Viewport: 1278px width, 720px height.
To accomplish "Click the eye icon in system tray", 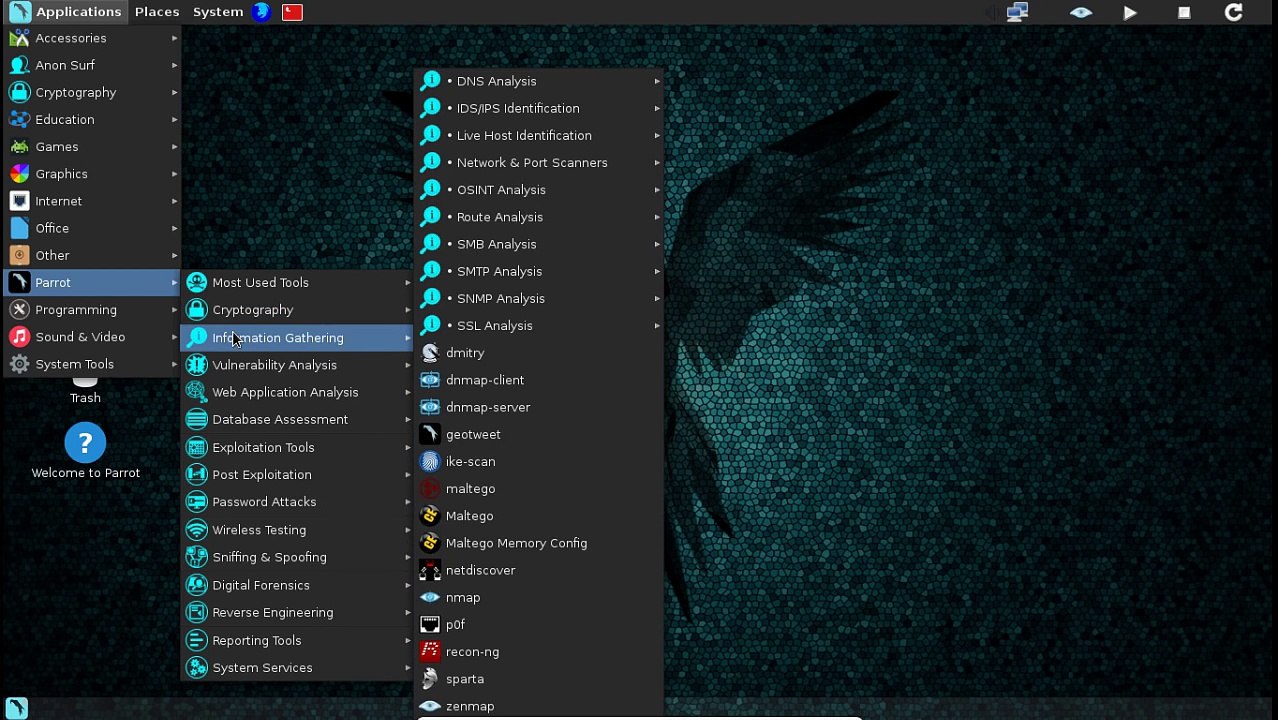I will click(x=1081, y=12).
